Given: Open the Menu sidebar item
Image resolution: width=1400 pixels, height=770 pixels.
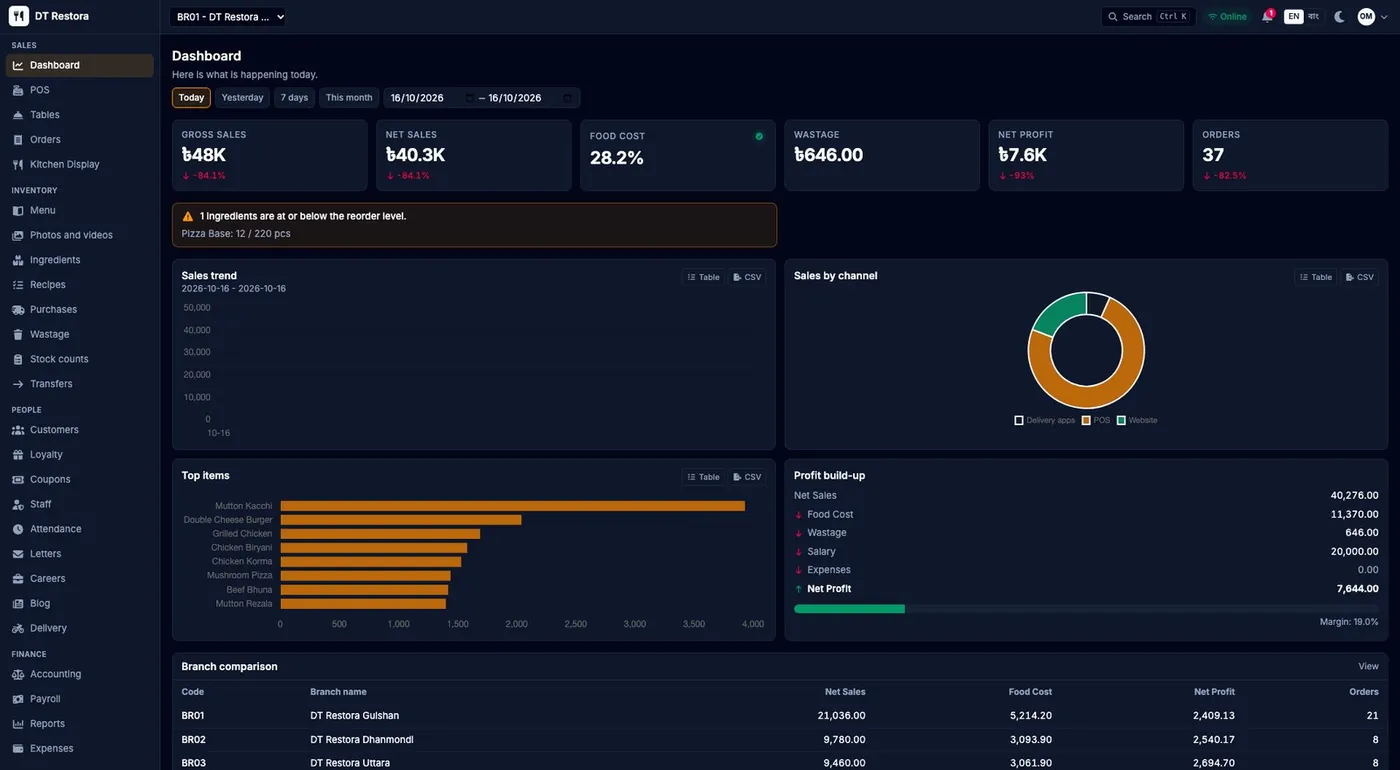Looking at the screenshot, I should pos(80,210).
